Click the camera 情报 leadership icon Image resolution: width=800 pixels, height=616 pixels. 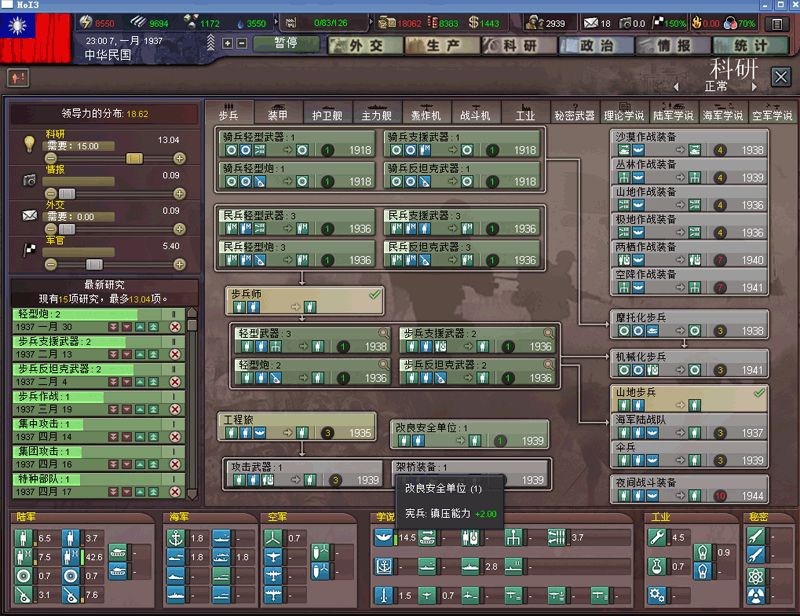click(29, 179)
